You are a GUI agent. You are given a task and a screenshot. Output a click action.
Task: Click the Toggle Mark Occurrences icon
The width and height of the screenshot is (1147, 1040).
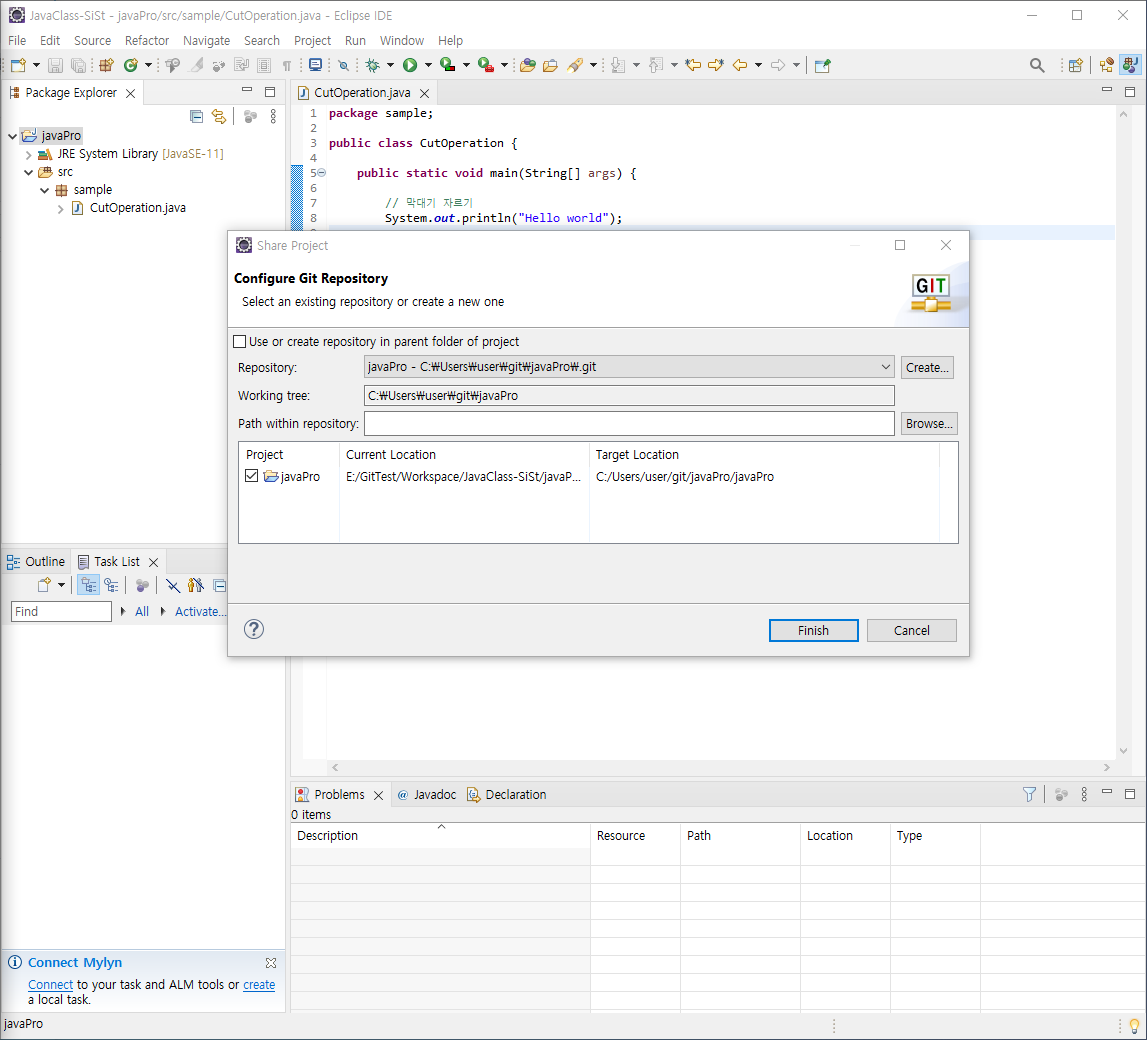coord(196,65)
